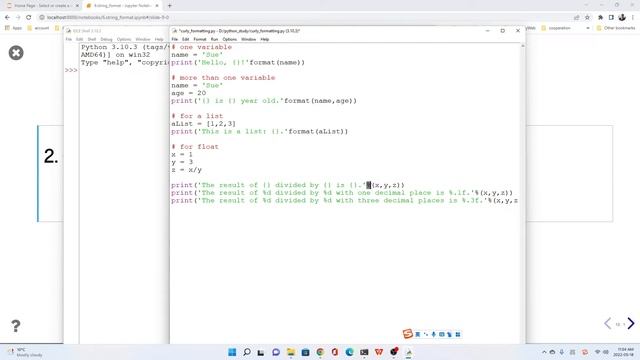Viewport: 640px width, 360px height.
Task: Click browser back arrow
Action: (x=7, y=17)
